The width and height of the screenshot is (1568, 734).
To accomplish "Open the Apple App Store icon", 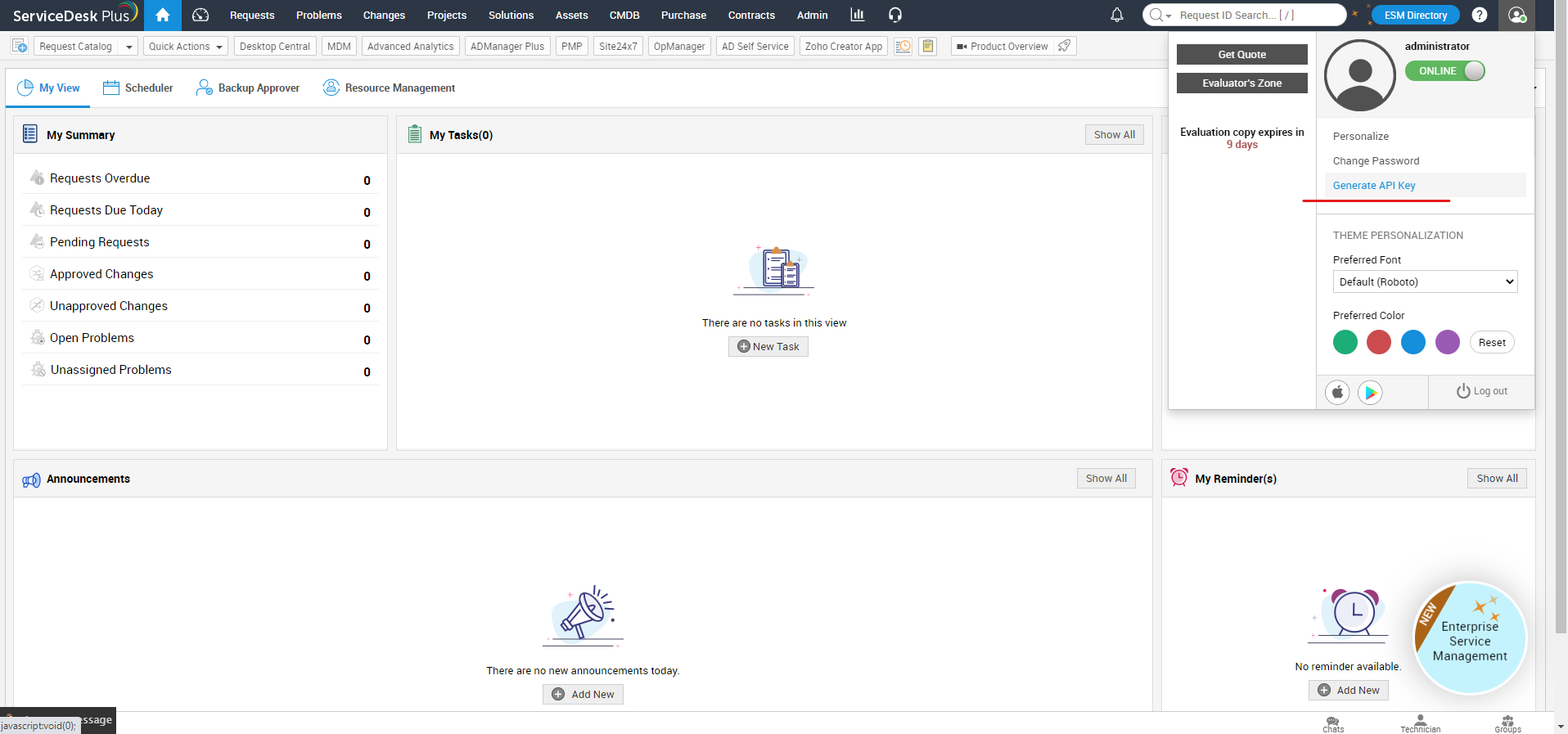I will coord(1337,393).
